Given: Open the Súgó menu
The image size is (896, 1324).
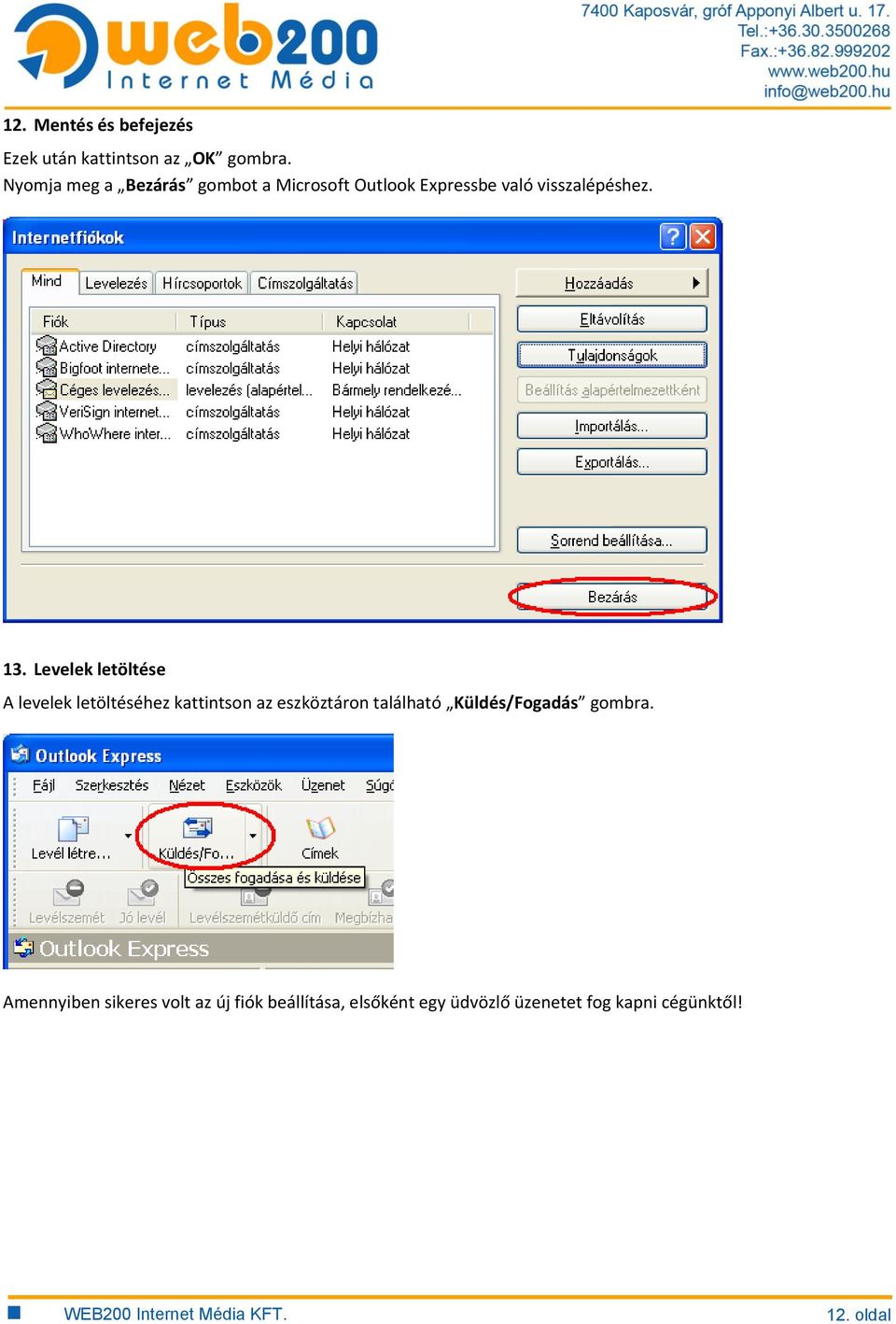Looking at the screenshot, I should pos(379,785).
